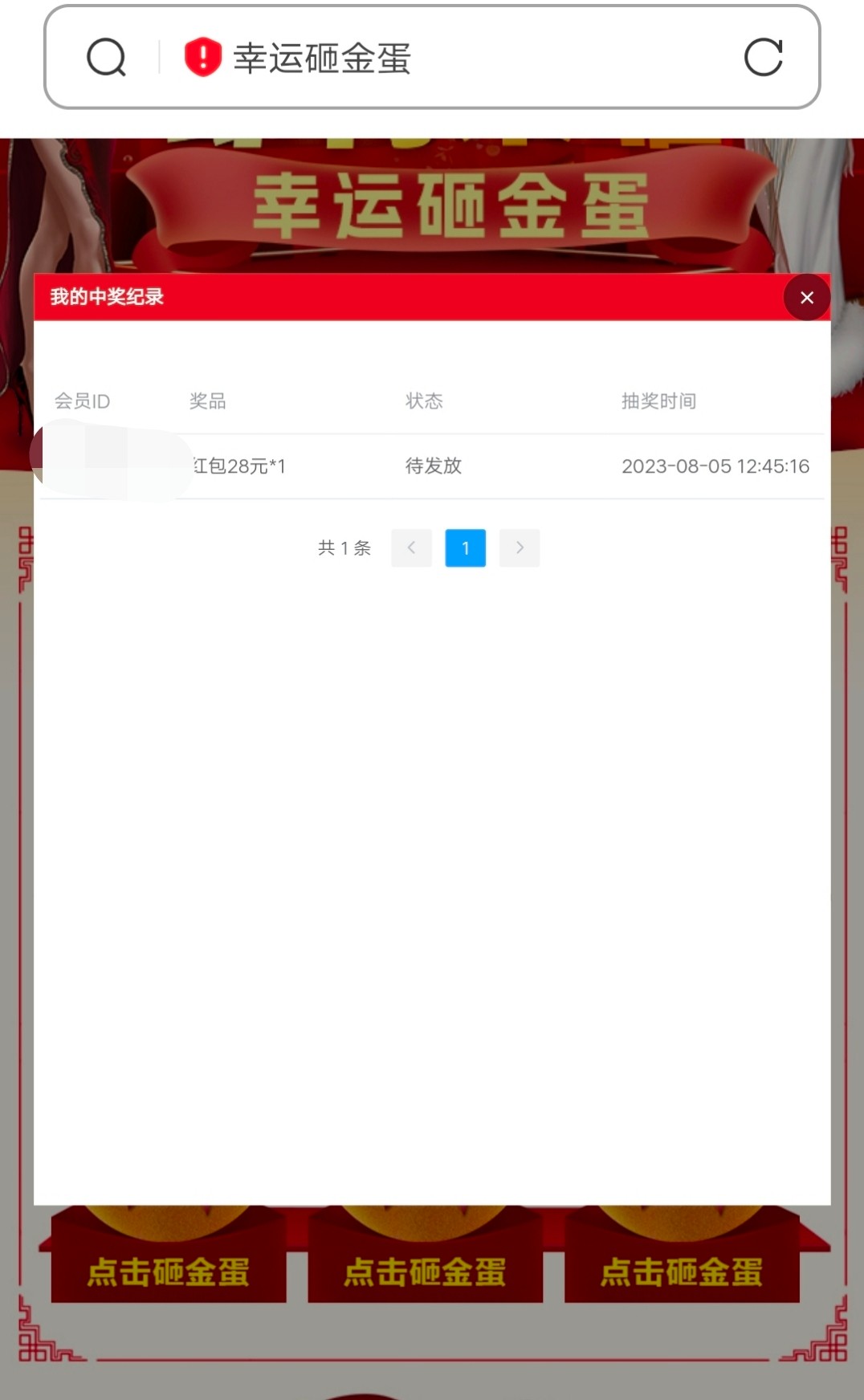The height and width of the screenshot is (1400, 864).
Task: Click the 待发放 status cell
Action: click(434, 466)
